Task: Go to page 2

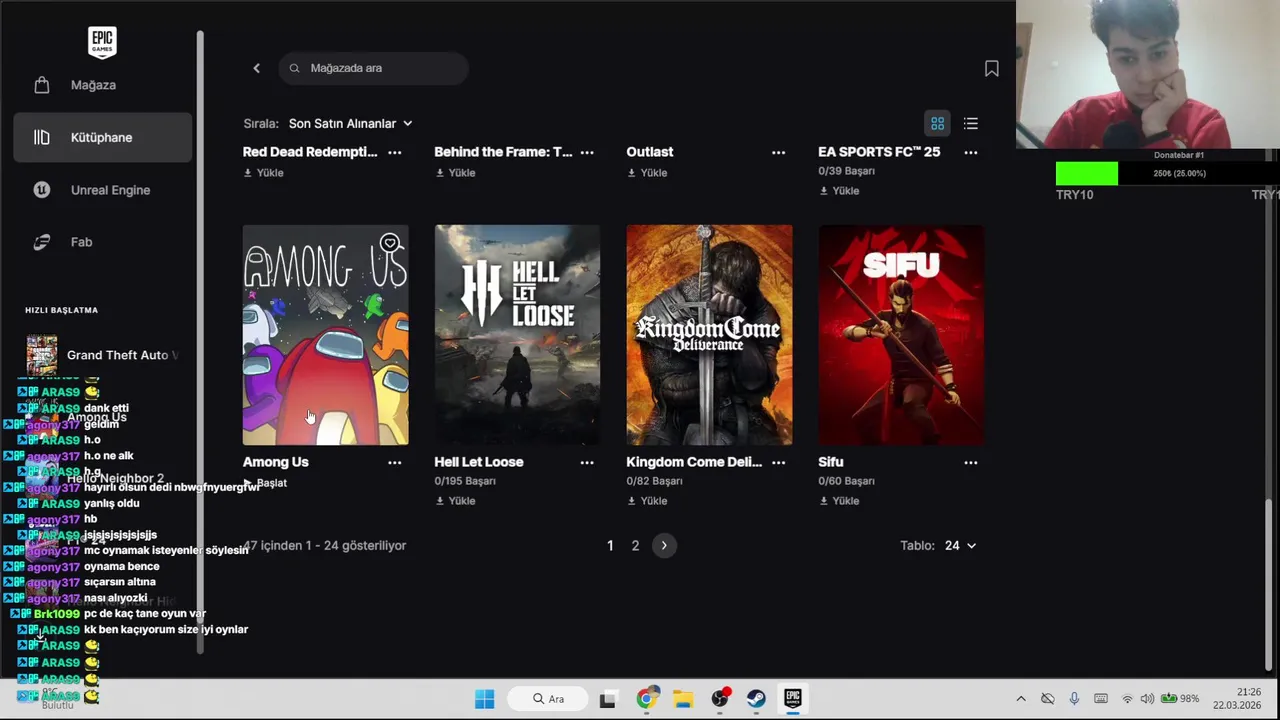Action: 635,545
